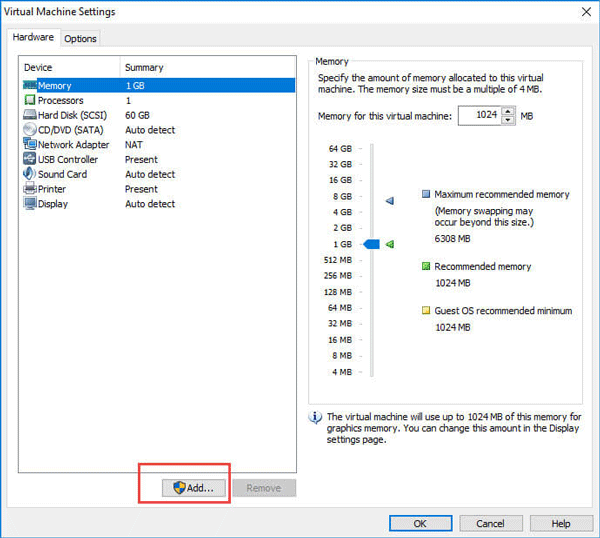Select the USB Controller icon

tap(29, 159)
